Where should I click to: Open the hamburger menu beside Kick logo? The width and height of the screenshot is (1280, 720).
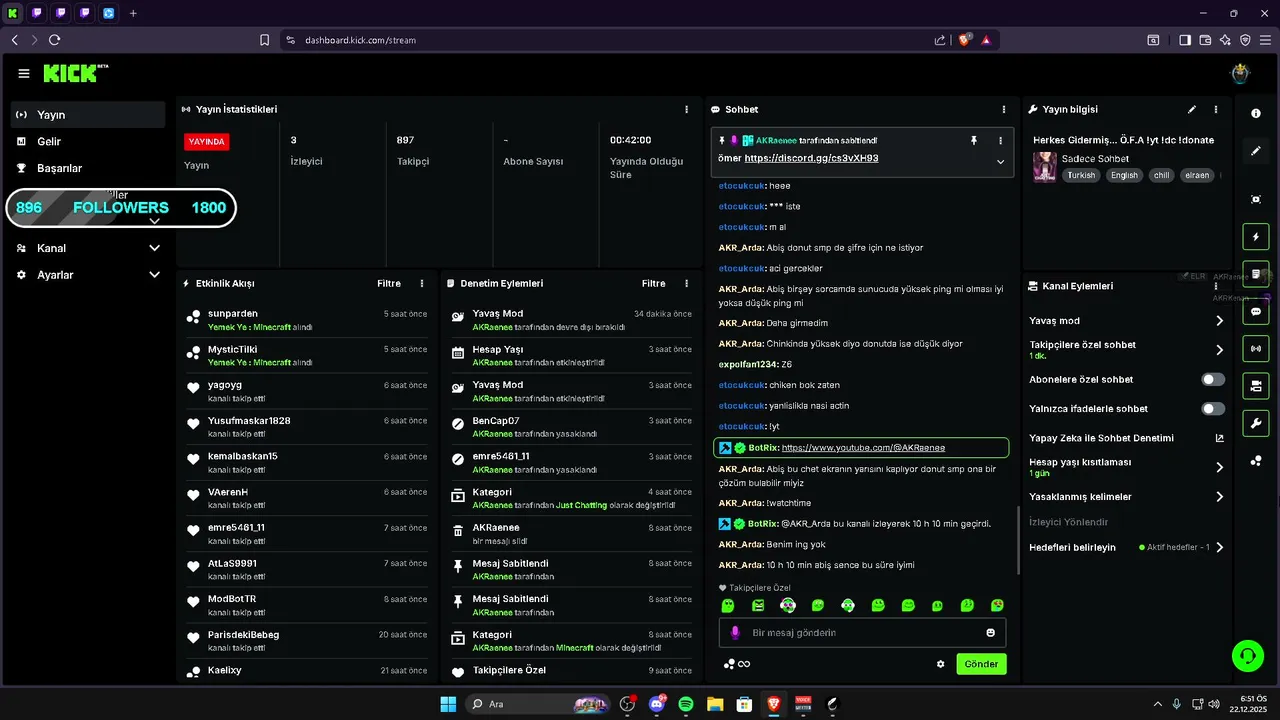24,73
